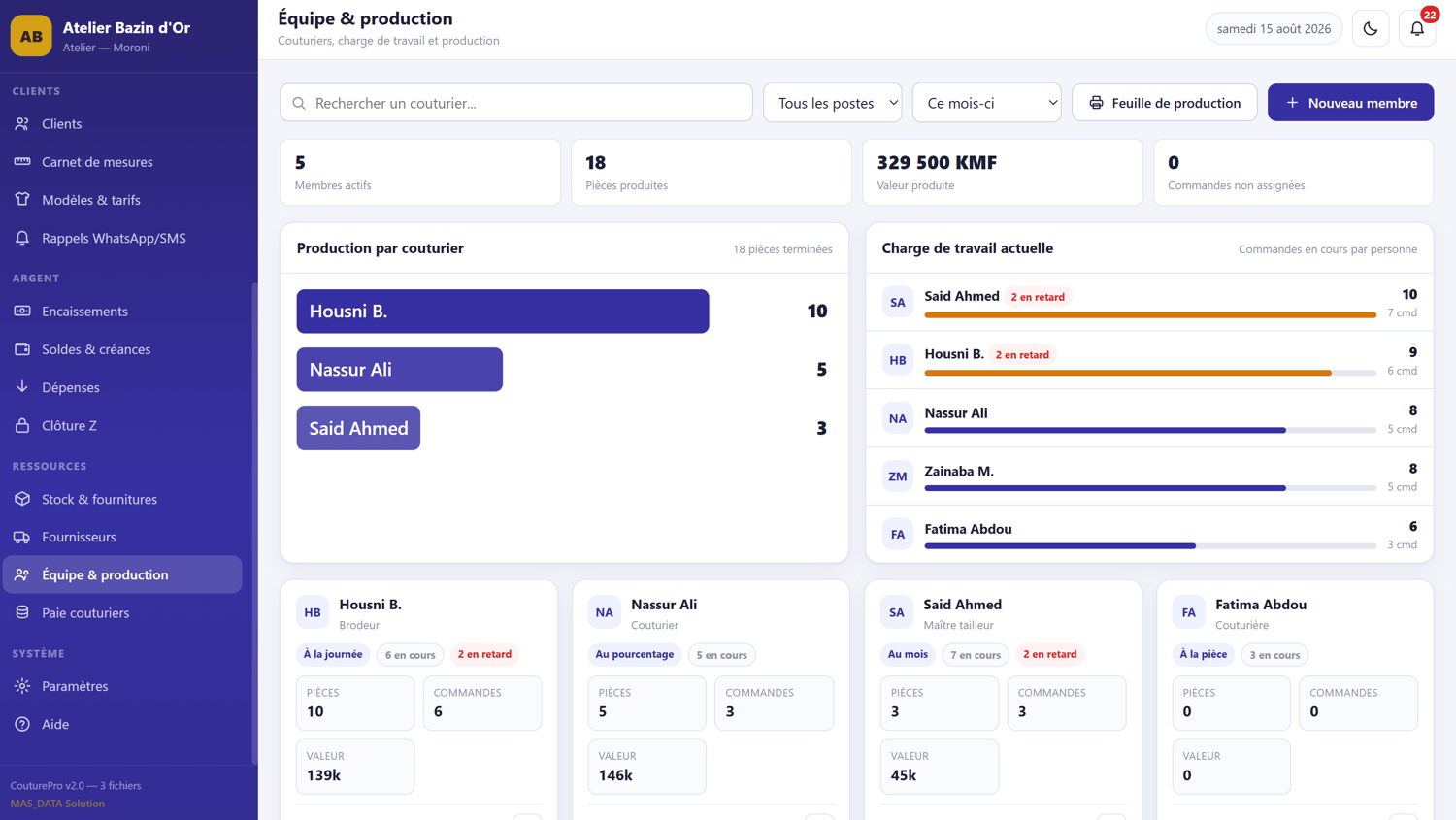The image size is (1456, 820).
Task: Click Feuille de production button
Action: [1164, 103]
